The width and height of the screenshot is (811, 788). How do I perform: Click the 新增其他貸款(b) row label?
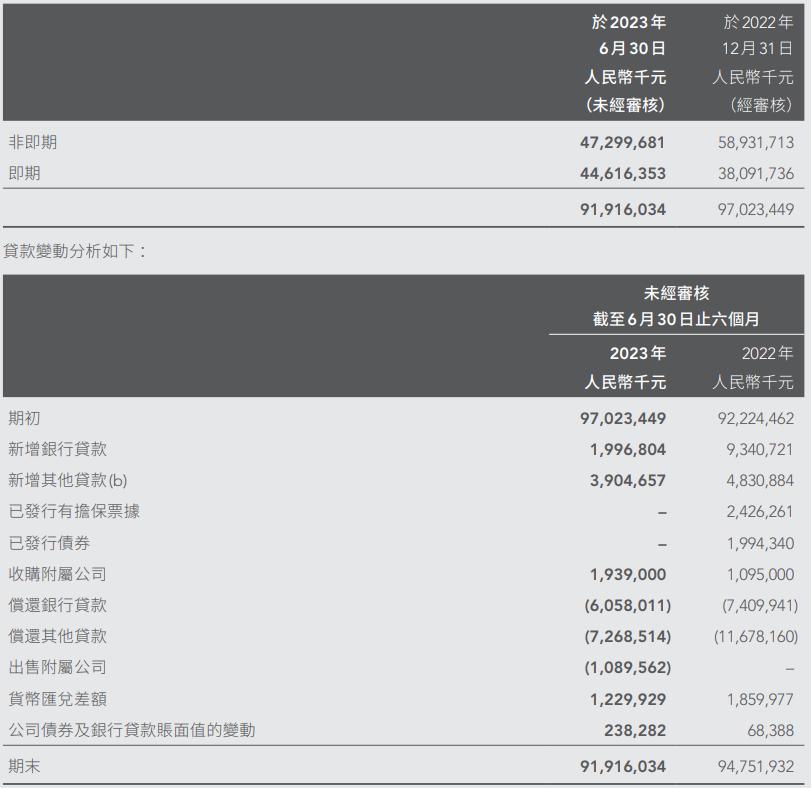coord(70,480)
